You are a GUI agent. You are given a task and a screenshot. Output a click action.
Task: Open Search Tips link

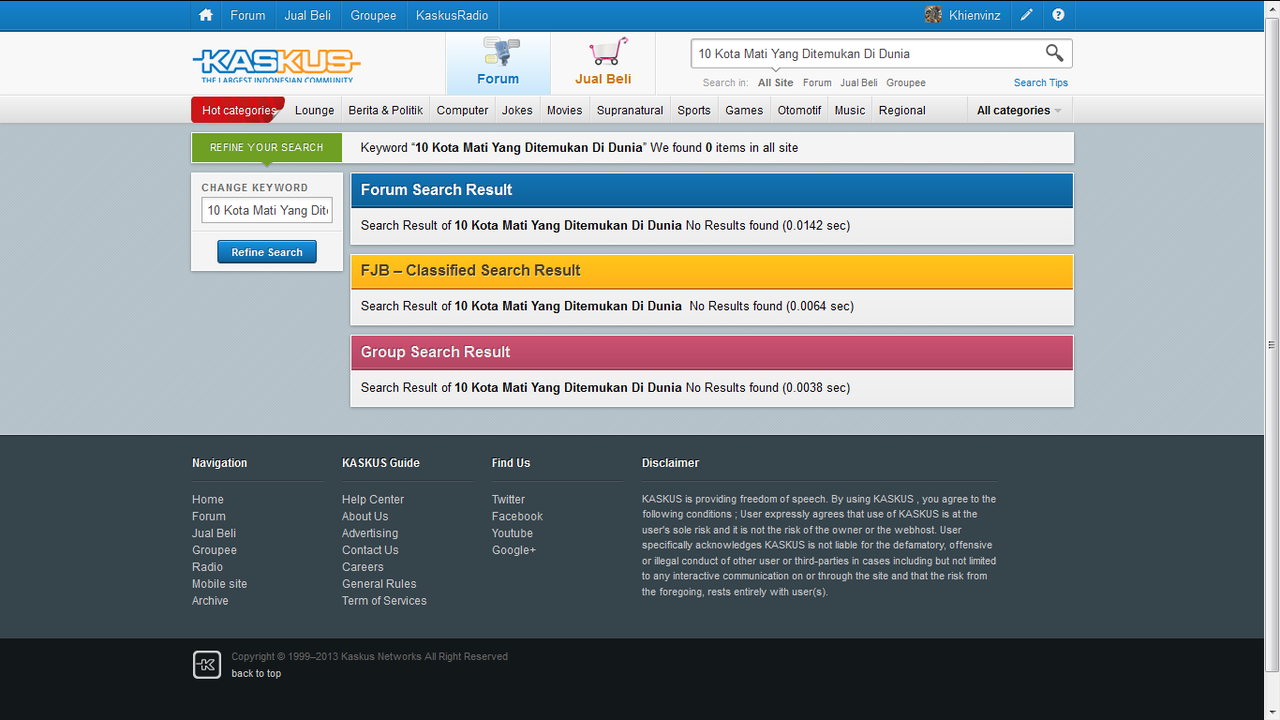1041,83
